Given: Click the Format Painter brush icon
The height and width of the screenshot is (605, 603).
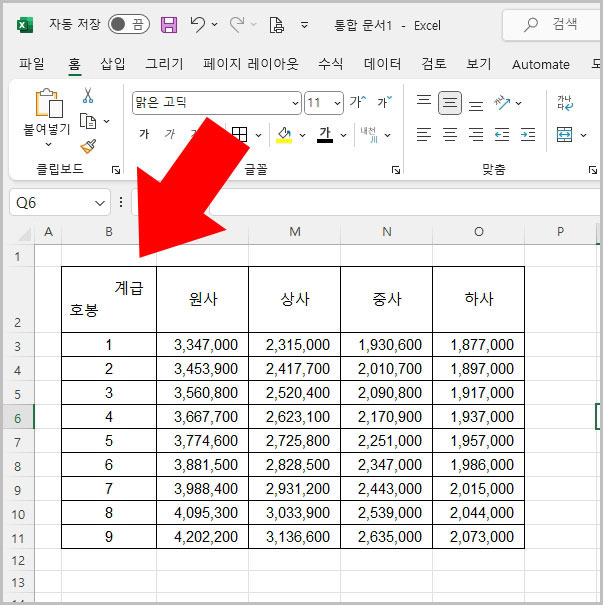Looking at the screenshot, I should 88,146.
